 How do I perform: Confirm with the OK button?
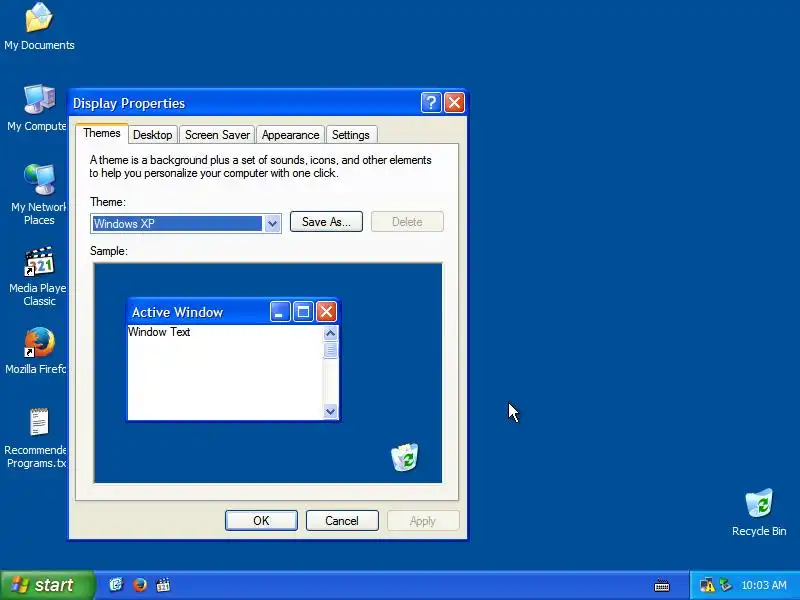[x=261, y=520]
